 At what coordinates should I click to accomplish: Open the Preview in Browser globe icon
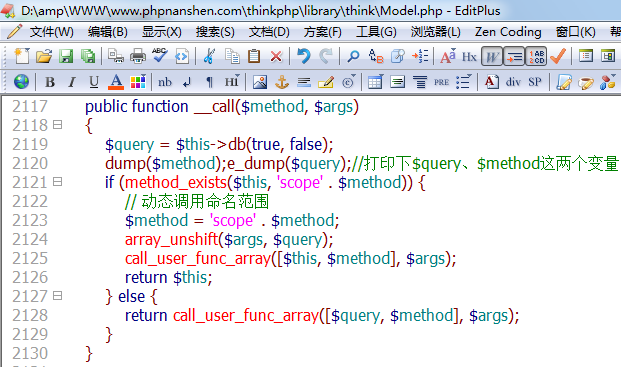click(x=21, y=82)
